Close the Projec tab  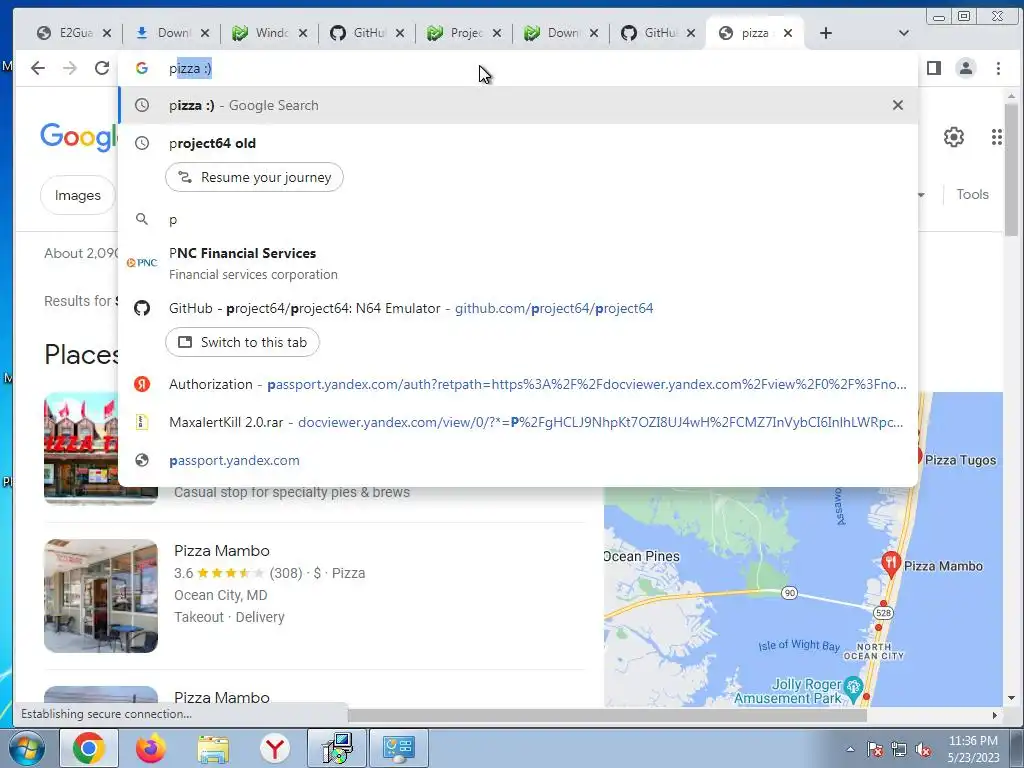(x=497, y=33)
